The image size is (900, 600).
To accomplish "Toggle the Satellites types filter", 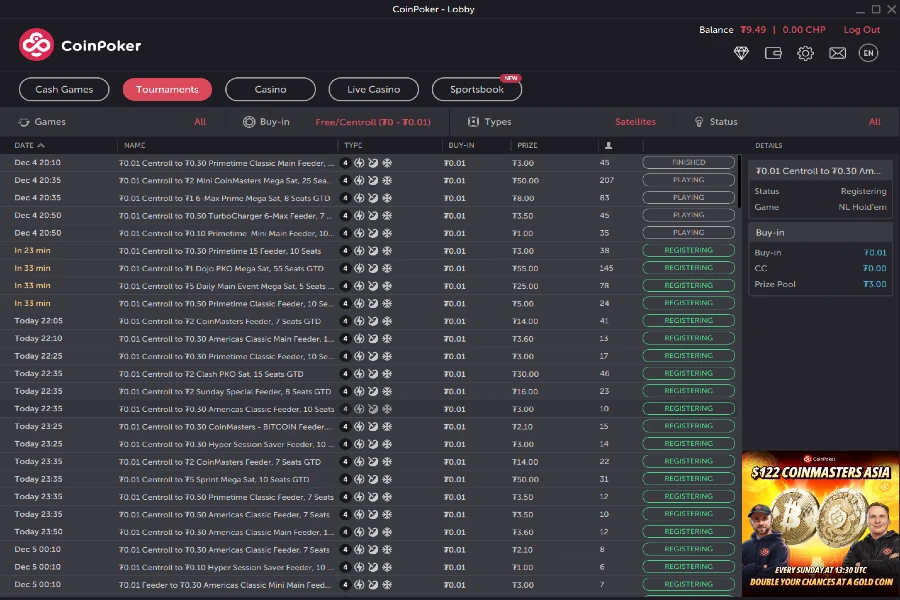I will click(635, 121).
